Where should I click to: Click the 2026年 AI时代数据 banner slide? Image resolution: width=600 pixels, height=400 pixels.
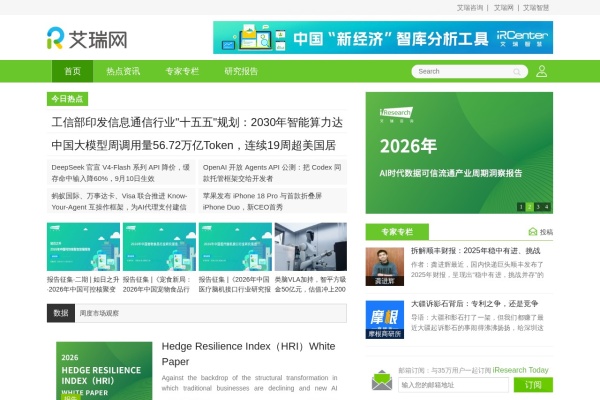pos(459,153)
